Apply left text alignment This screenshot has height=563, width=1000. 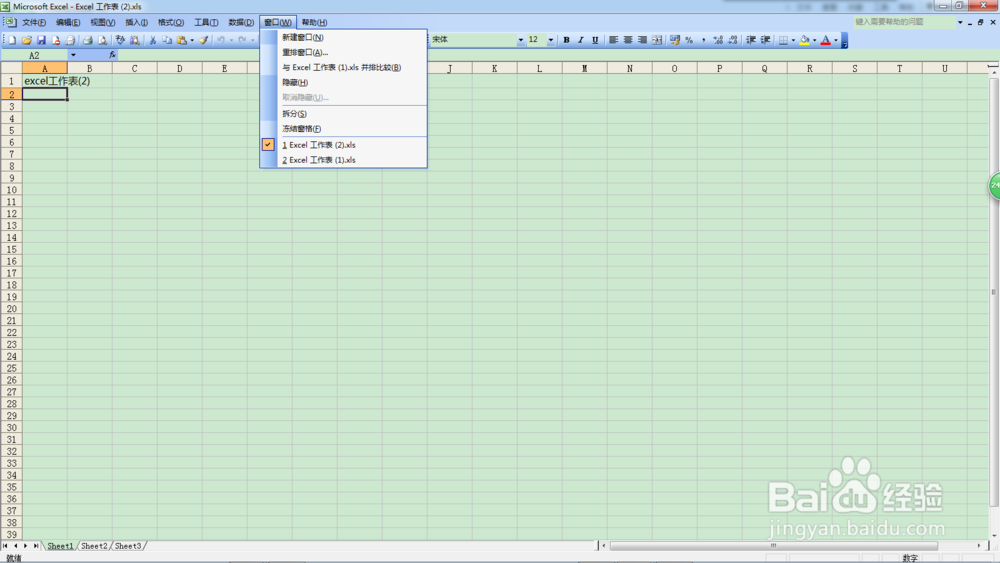614,40
